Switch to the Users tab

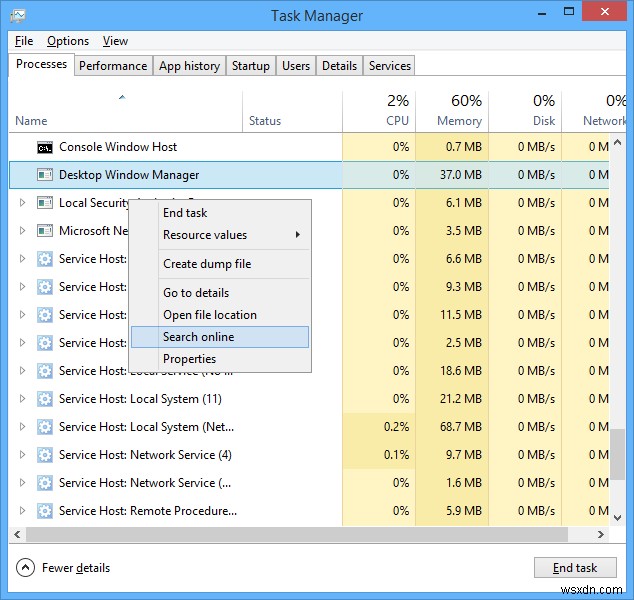[296, 65]
